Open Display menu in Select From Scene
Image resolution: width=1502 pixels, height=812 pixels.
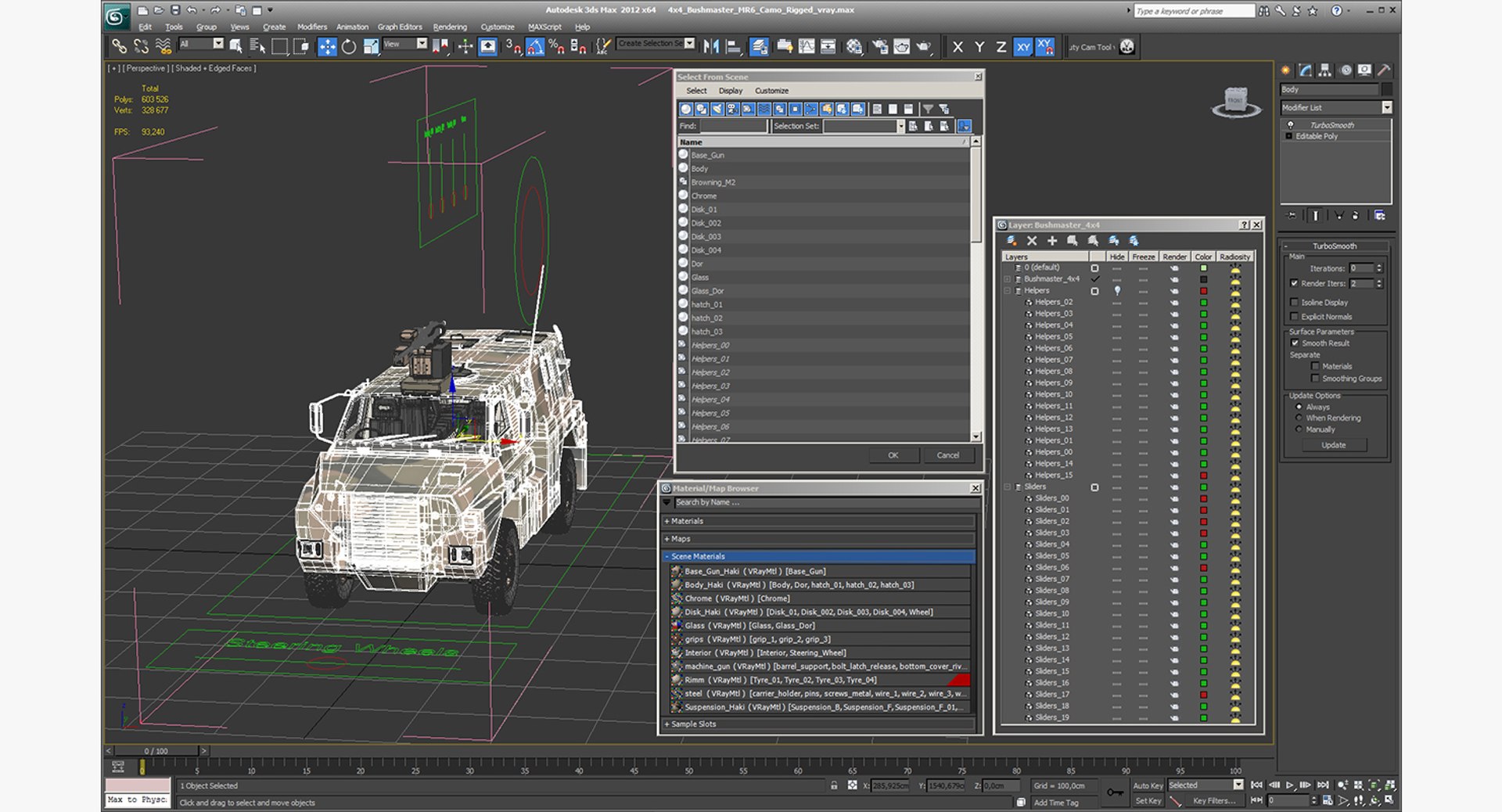[x=730, y=91]
